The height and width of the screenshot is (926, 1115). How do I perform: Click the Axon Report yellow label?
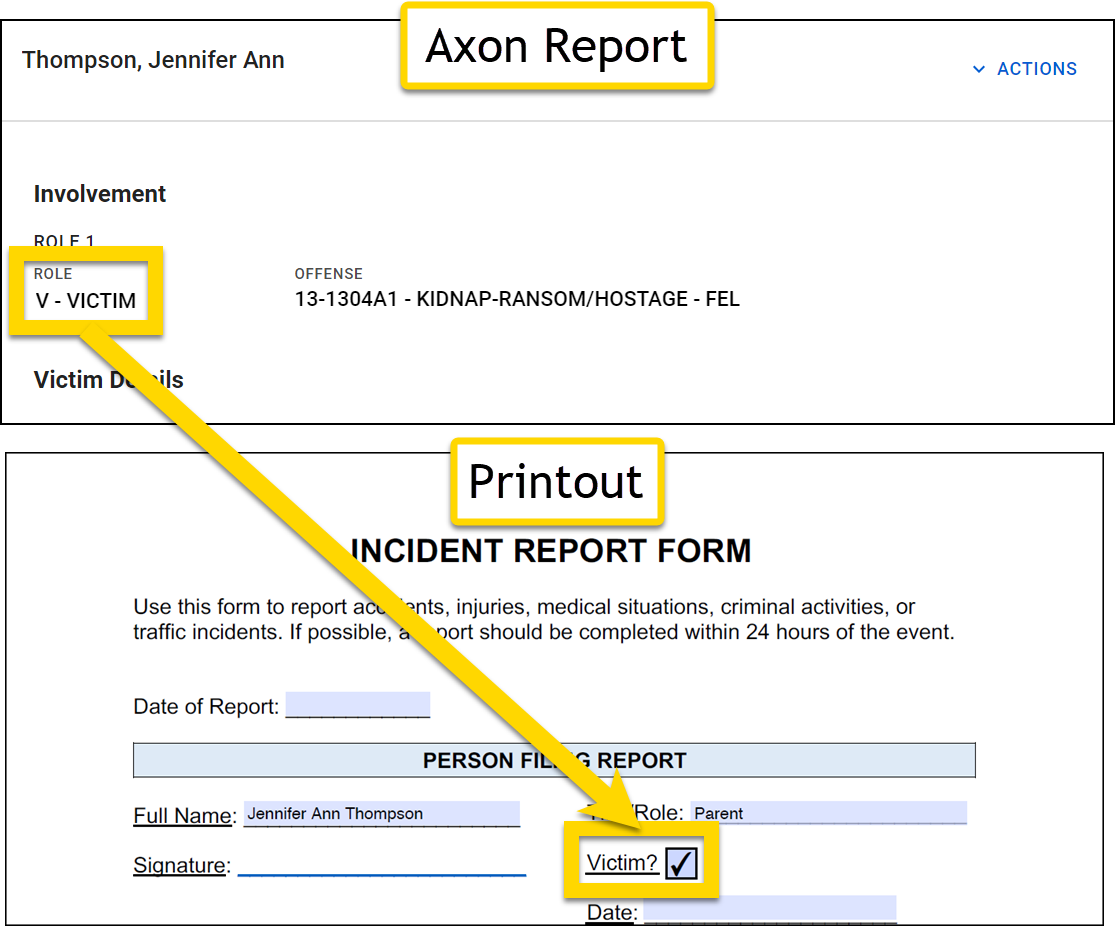click(x=556, y=46)
